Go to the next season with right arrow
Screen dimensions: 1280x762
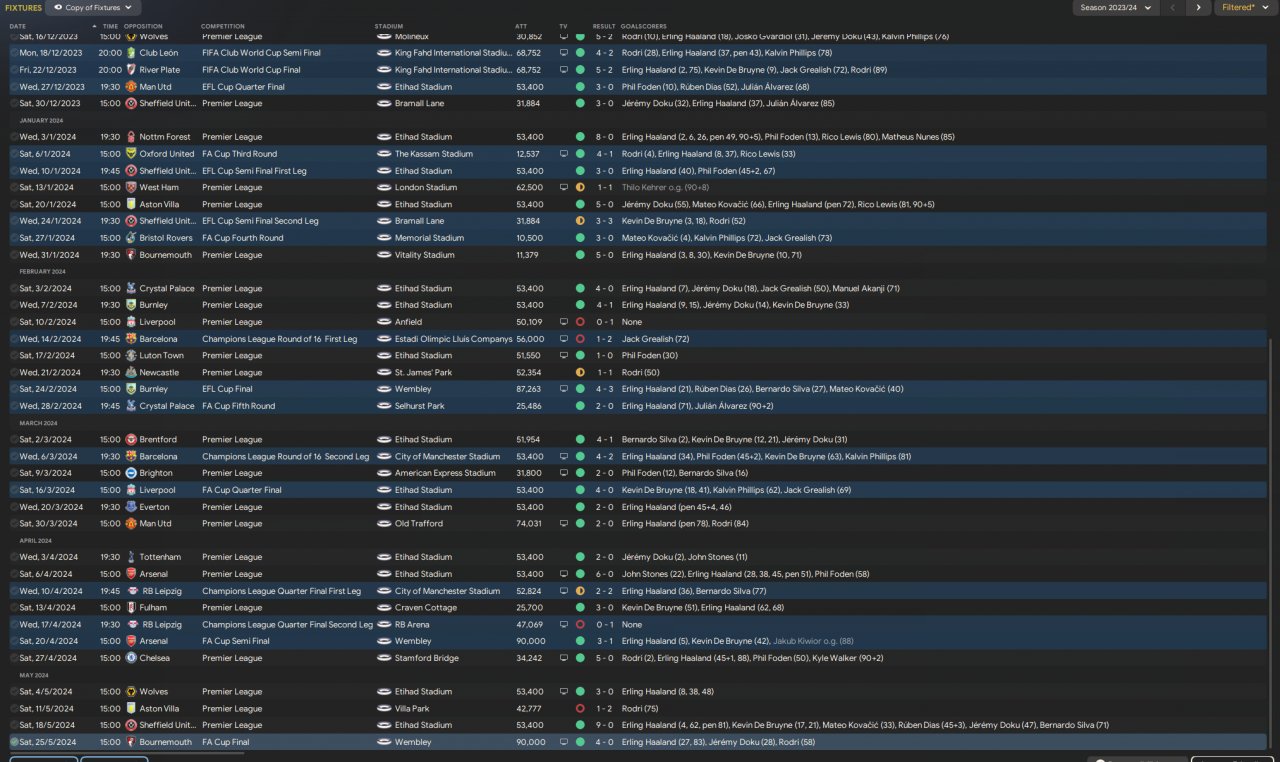coord(1198,7)
